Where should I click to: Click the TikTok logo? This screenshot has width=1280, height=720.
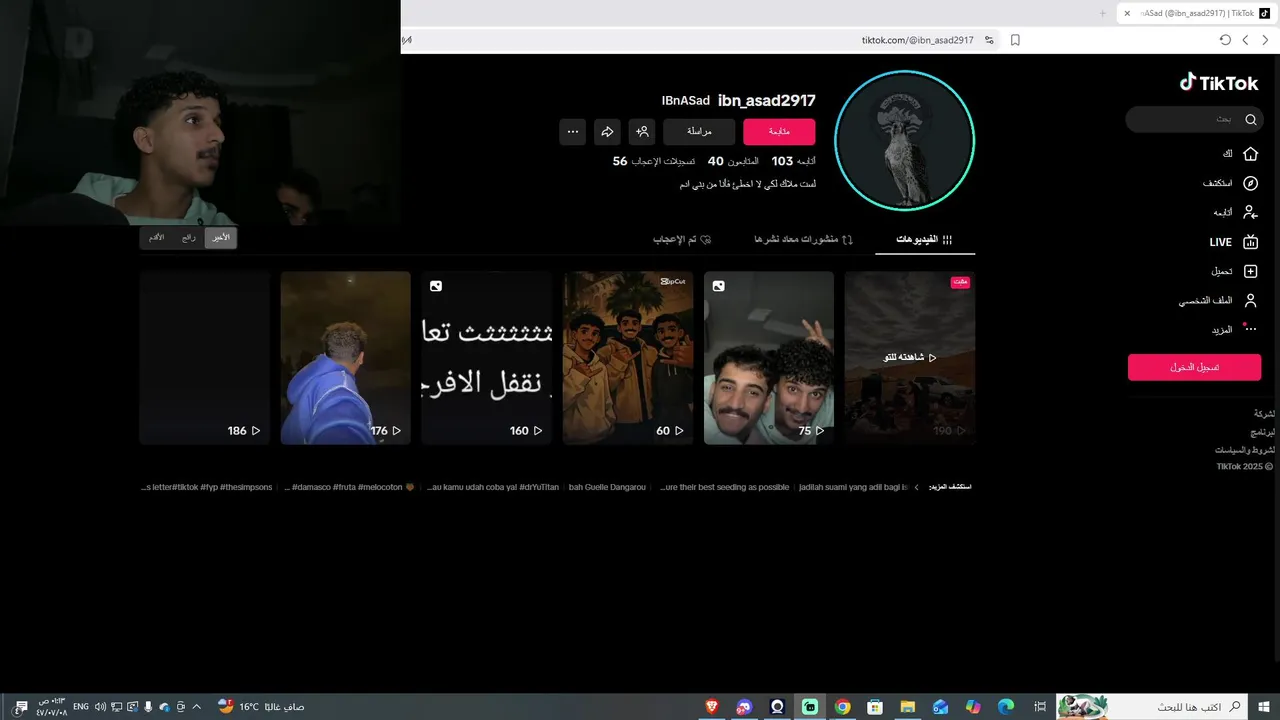(x=1219, y=83)
